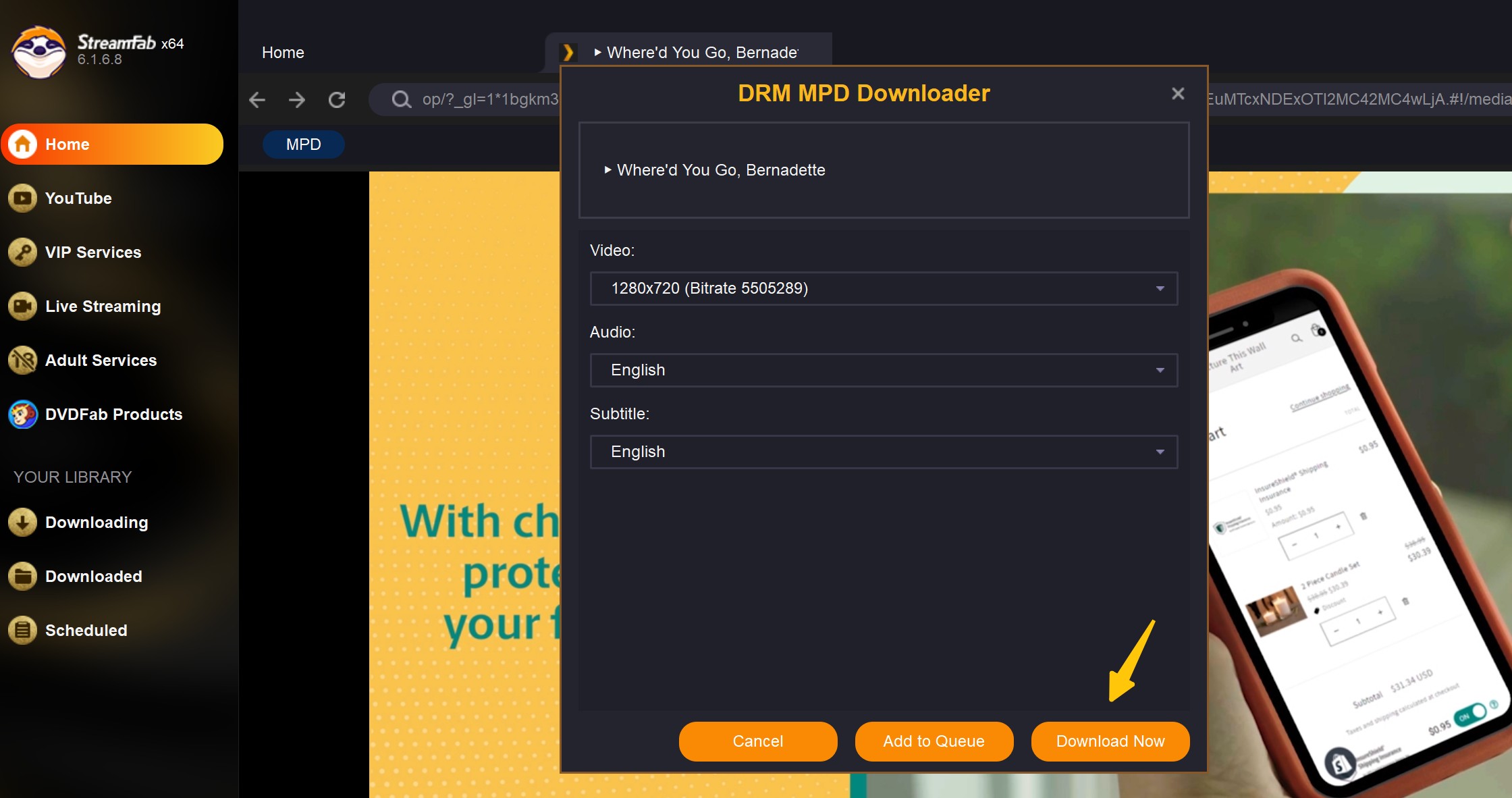Click the Add to Queue button

point(934,741)
